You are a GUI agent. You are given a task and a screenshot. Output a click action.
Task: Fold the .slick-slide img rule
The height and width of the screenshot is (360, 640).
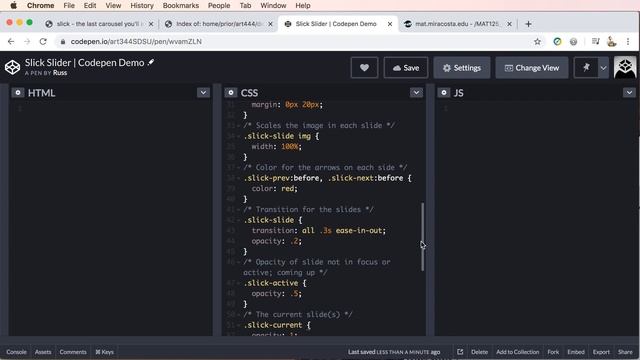pyautogui.click(x=239, y=136)
